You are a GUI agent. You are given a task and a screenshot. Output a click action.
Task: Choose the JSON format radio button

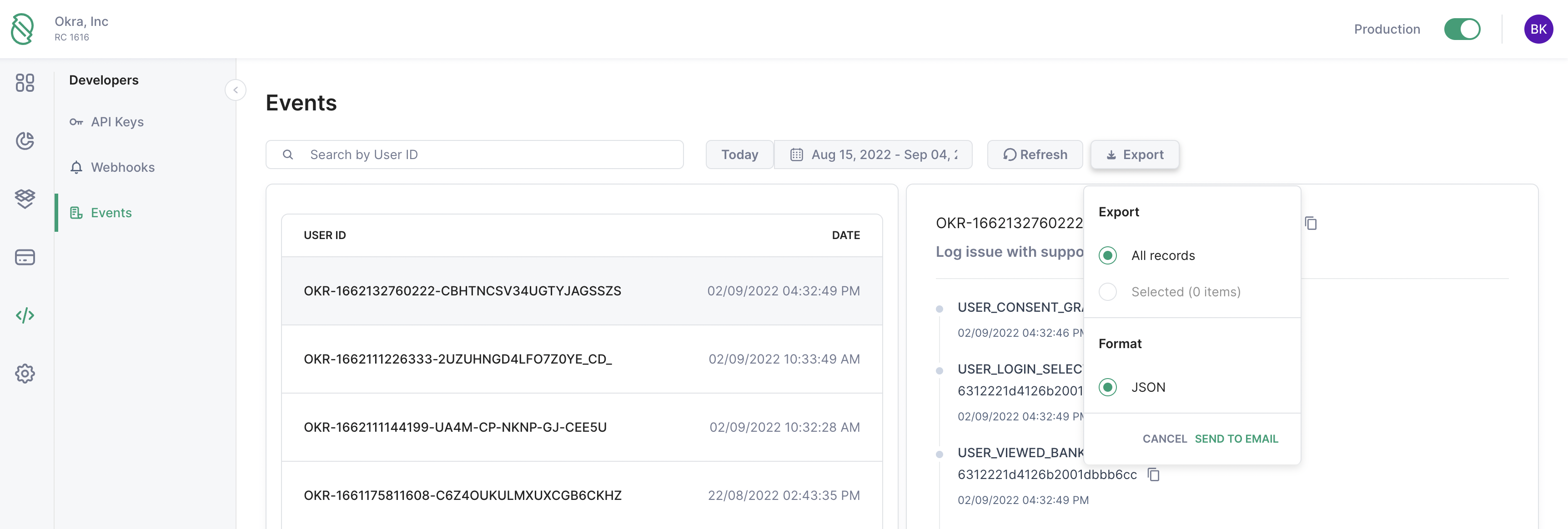(1107, 387)
